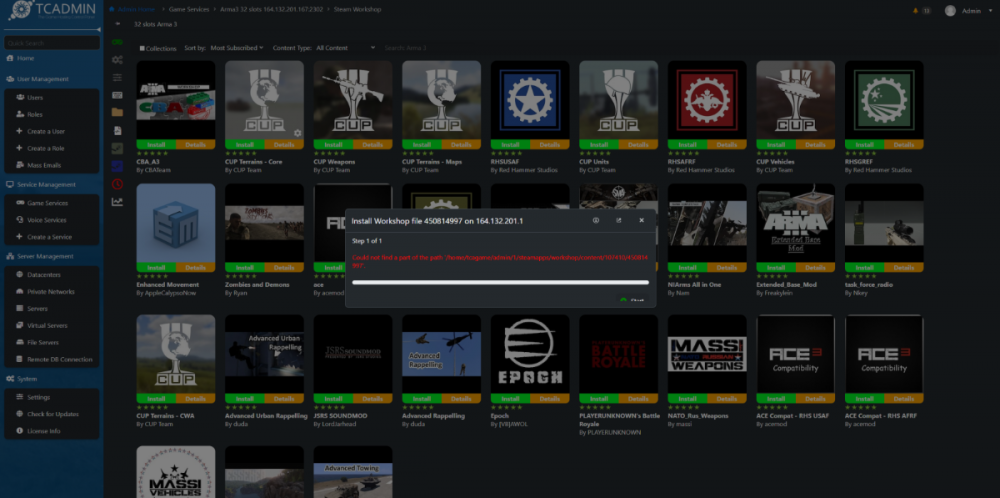Click Game Services breadcrumb link
This screenshot has width=1000, height=498.
coord(189,10)
